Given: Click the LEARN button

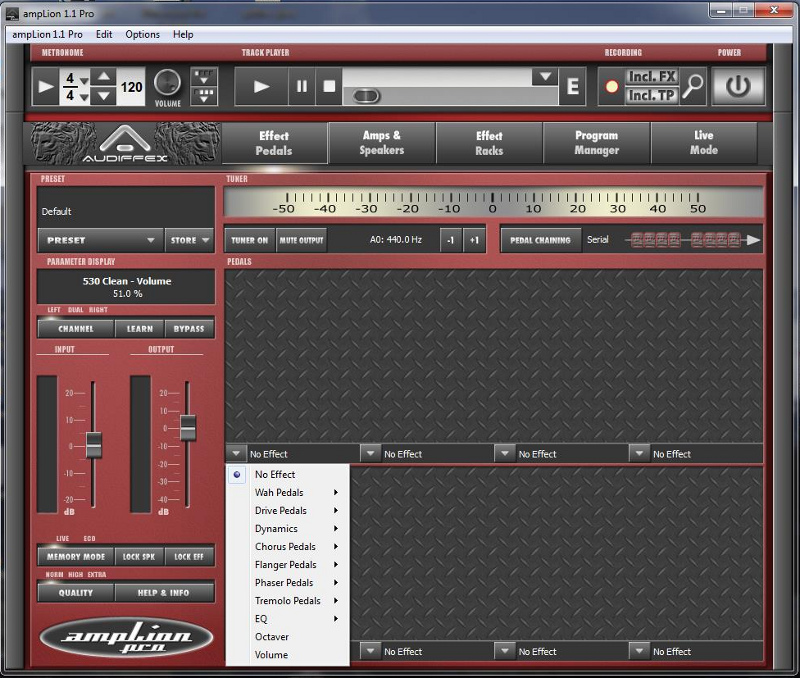Looking at the screenshot, I should 140,329.
